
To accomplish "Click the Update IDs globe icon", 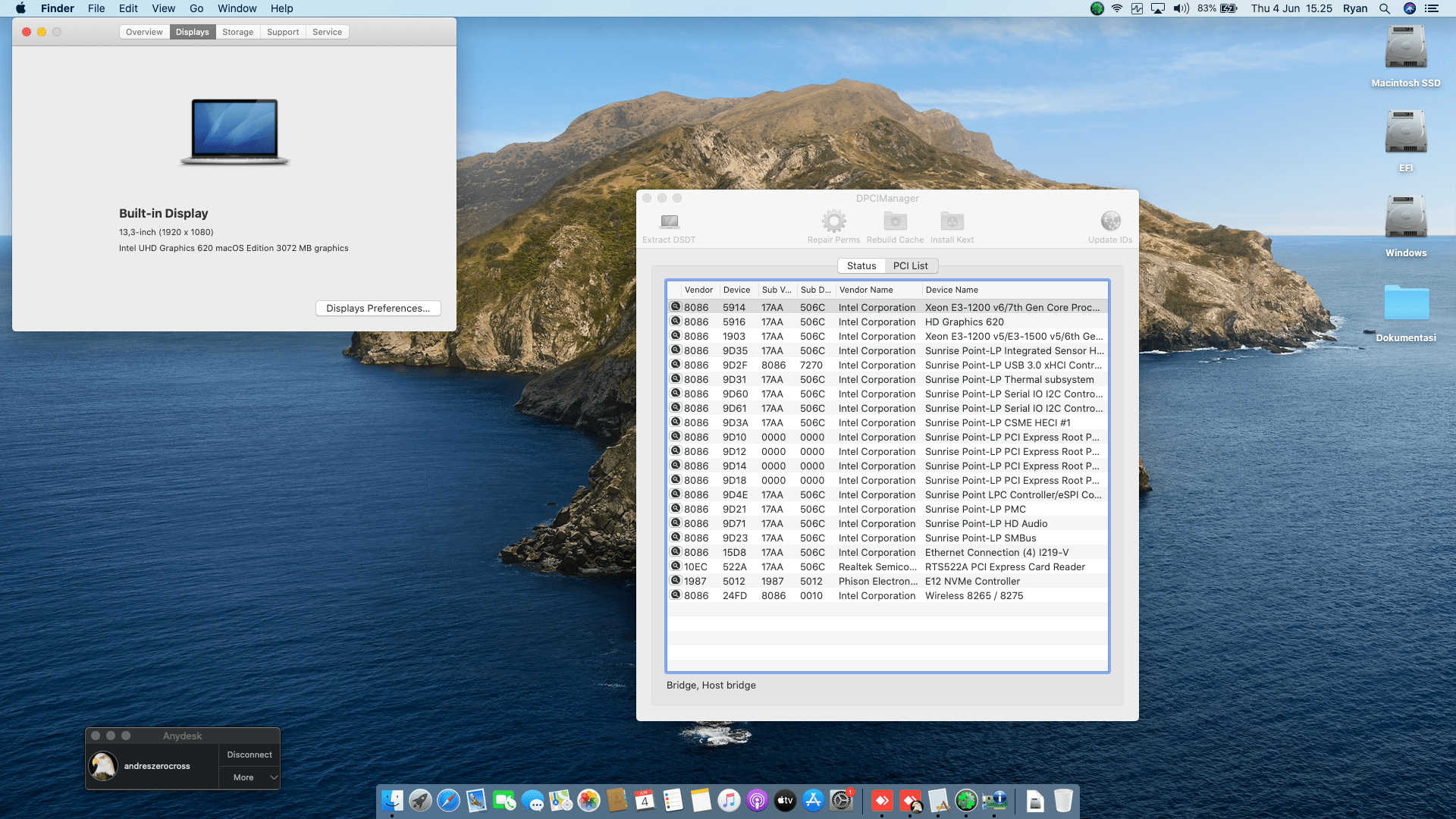I will (1110, 221).
